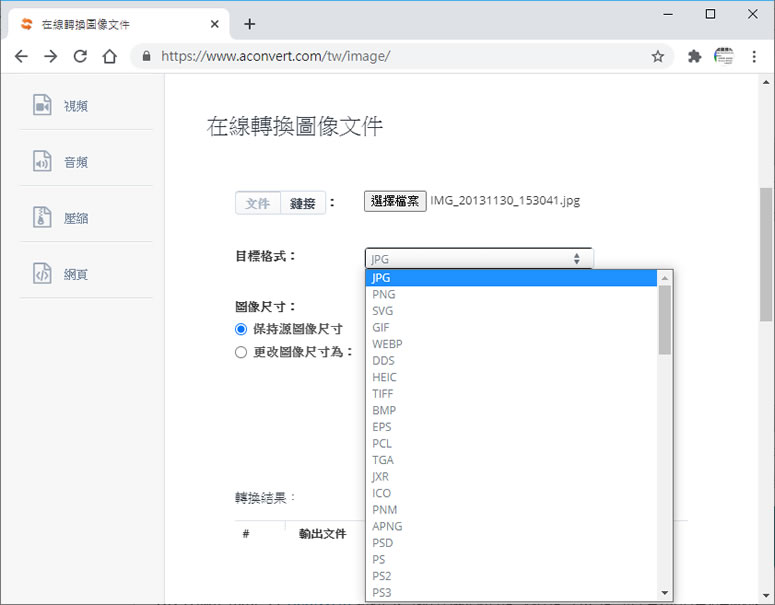Click the 選擇檔案 file button
Viewport: 775px width, 605px height.
coord(395,201)
